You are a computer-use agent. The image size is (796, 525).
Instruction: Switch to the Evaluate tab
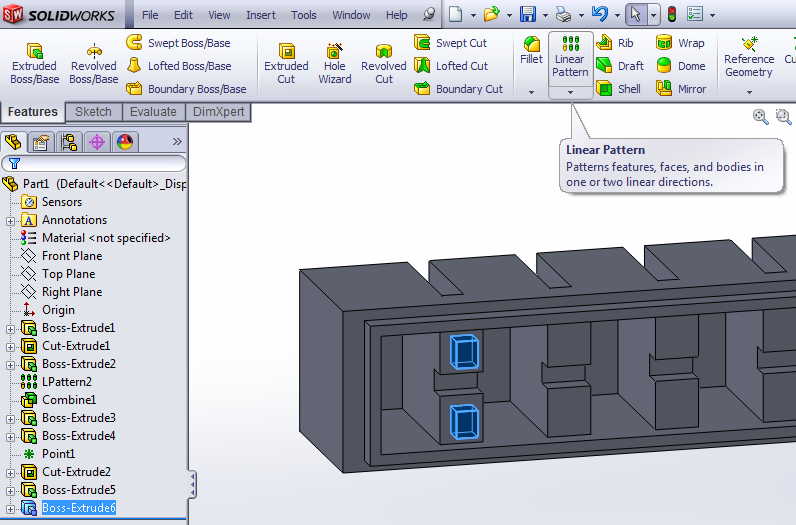pyautogui.click(x=153, y=112)
